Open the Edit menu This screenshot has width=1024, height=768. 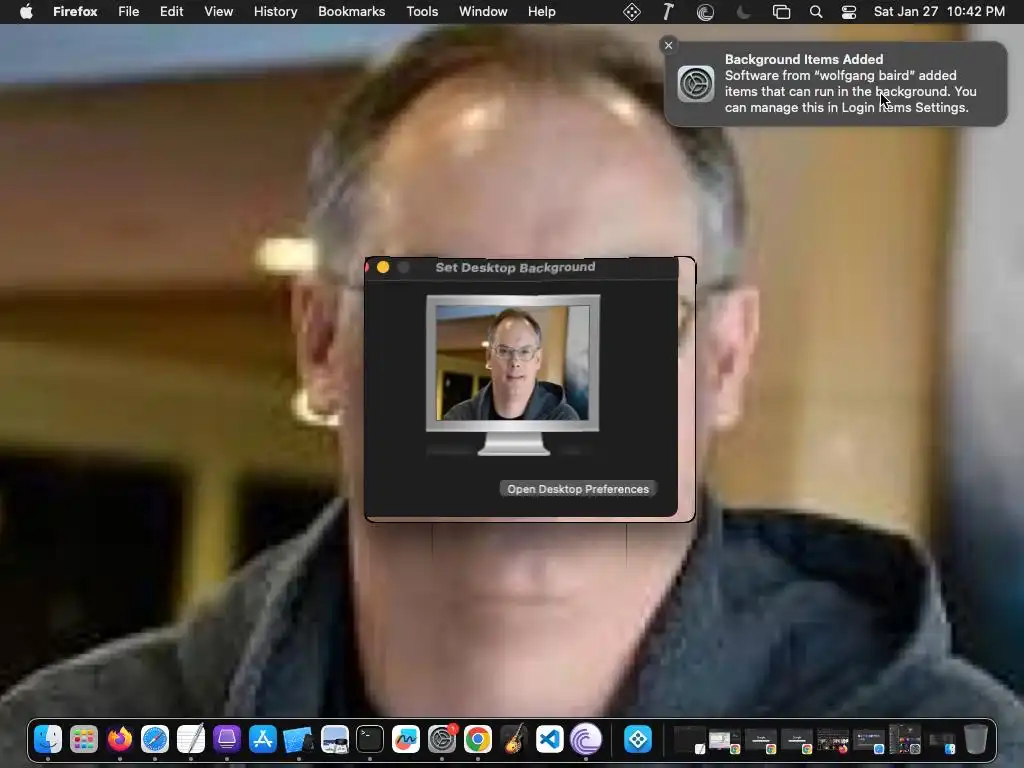point(172,12)
